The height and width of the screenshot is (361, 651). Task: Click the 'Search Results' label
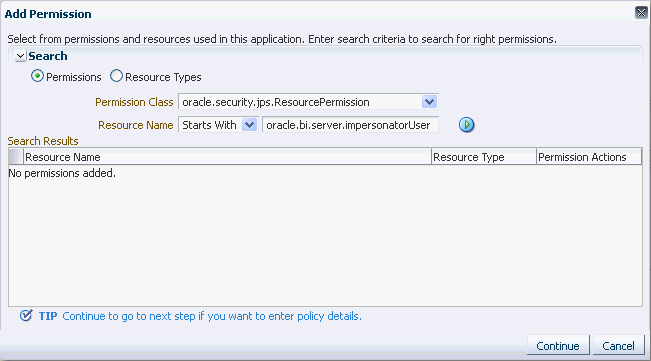[x=43, y=141]
